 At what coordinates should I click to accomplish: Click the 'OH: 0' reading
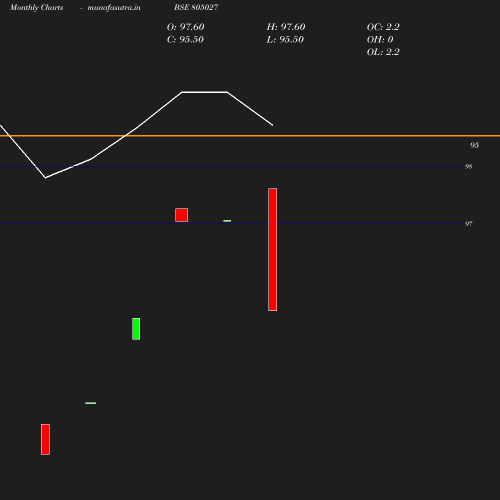[x=380, y=39]
